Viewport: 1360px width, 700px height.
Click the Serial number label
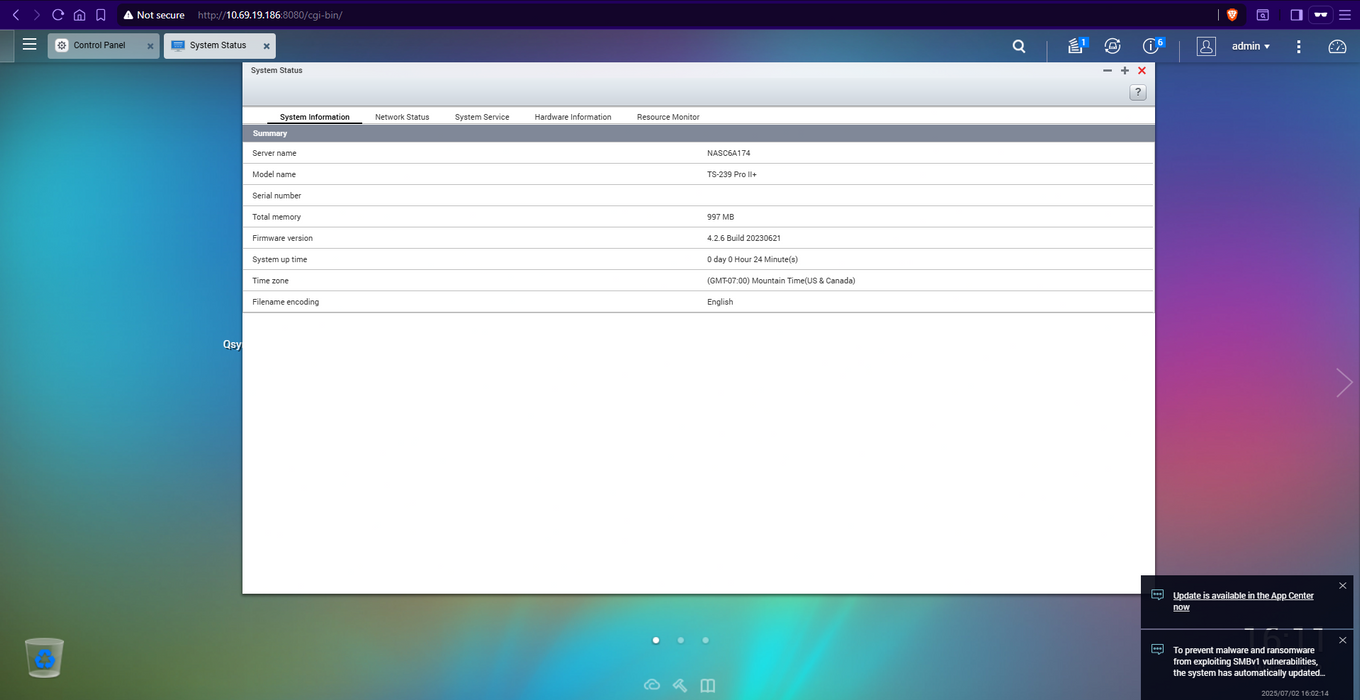(x=277, y=196)
